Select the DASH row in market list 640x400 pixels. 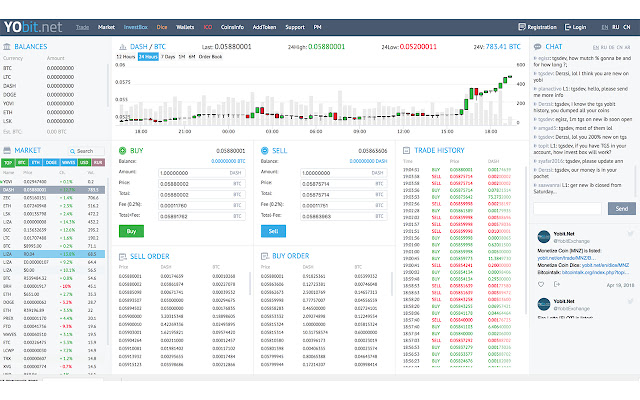pyautogui.click(x=53, y=190)
